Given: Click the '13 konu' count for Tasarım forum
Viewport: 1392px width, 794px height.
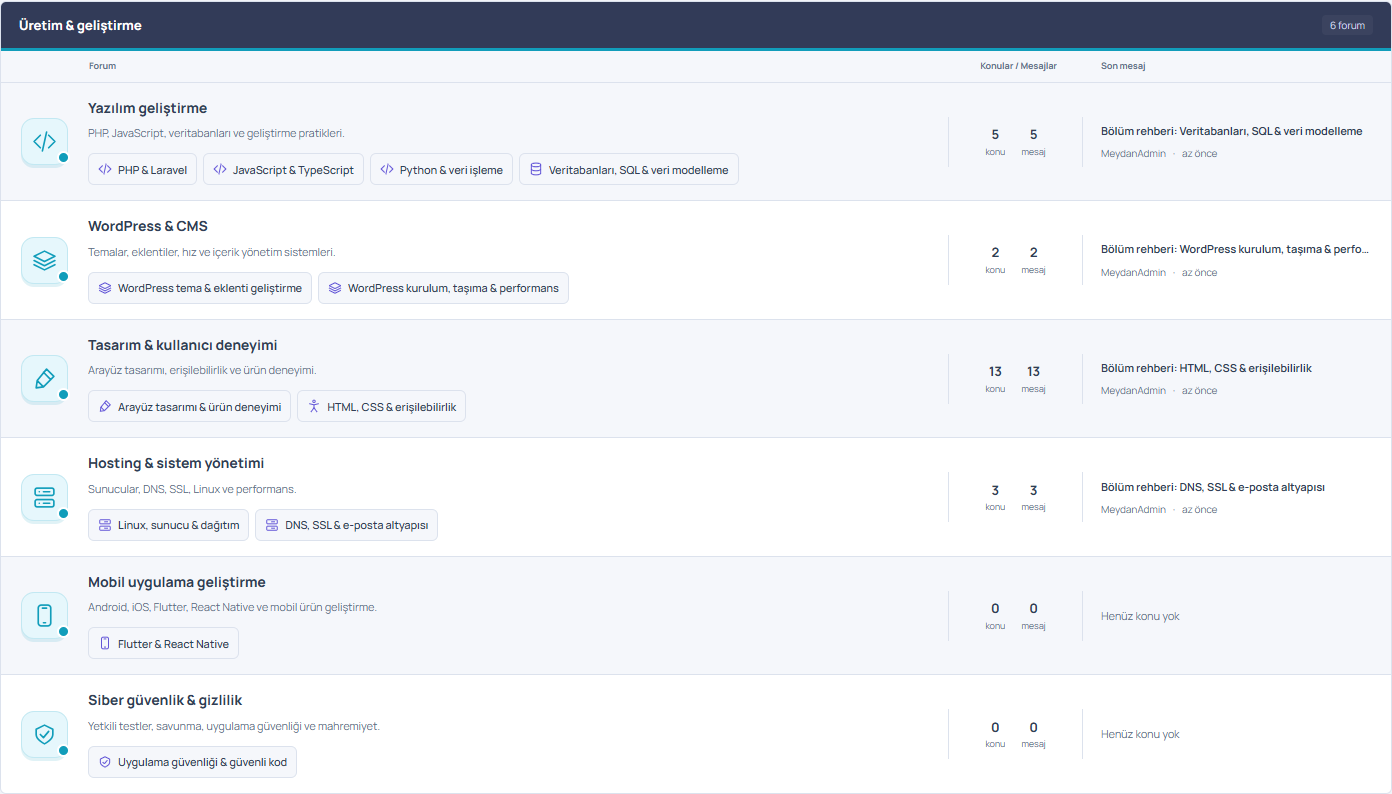Looking at the screenshot, I should pos(995,378).
